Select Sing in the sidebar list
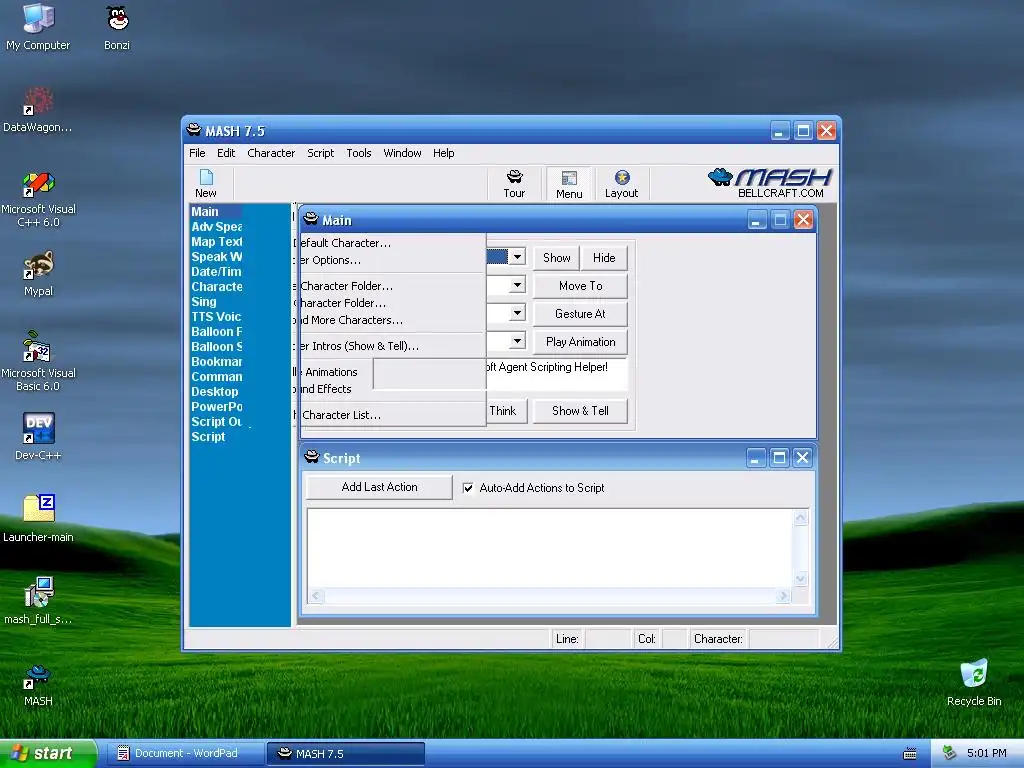The image size is (1024, 768). 204,302
